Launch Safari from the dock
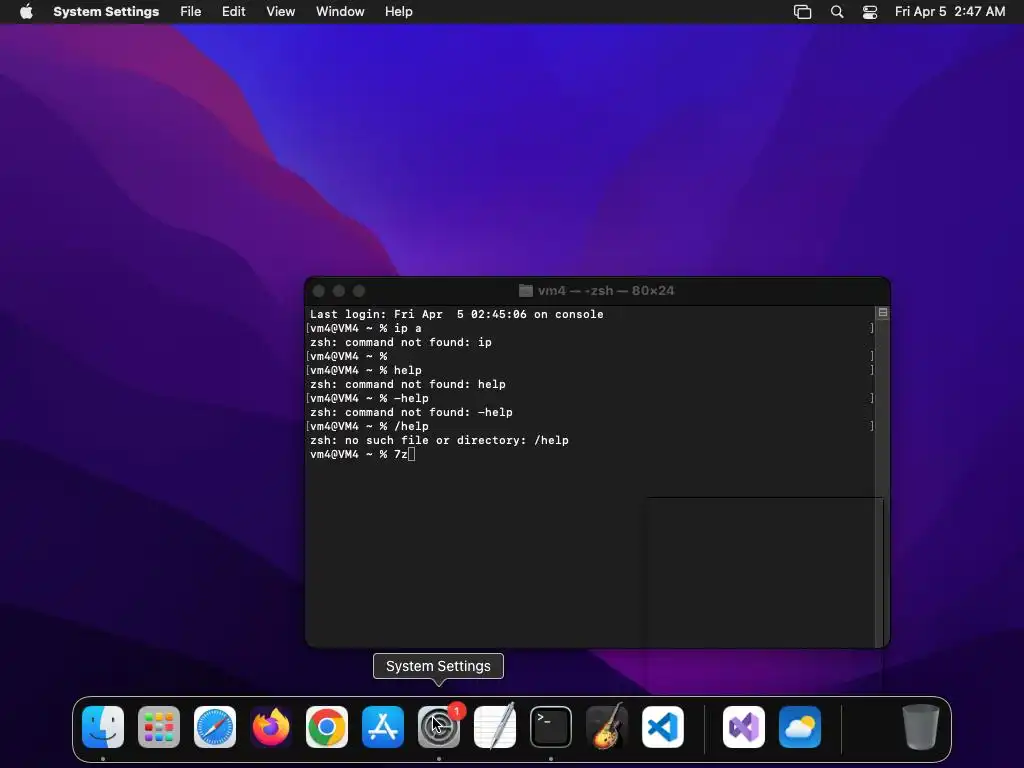The image size is (1024, 768). click(215, 727)
